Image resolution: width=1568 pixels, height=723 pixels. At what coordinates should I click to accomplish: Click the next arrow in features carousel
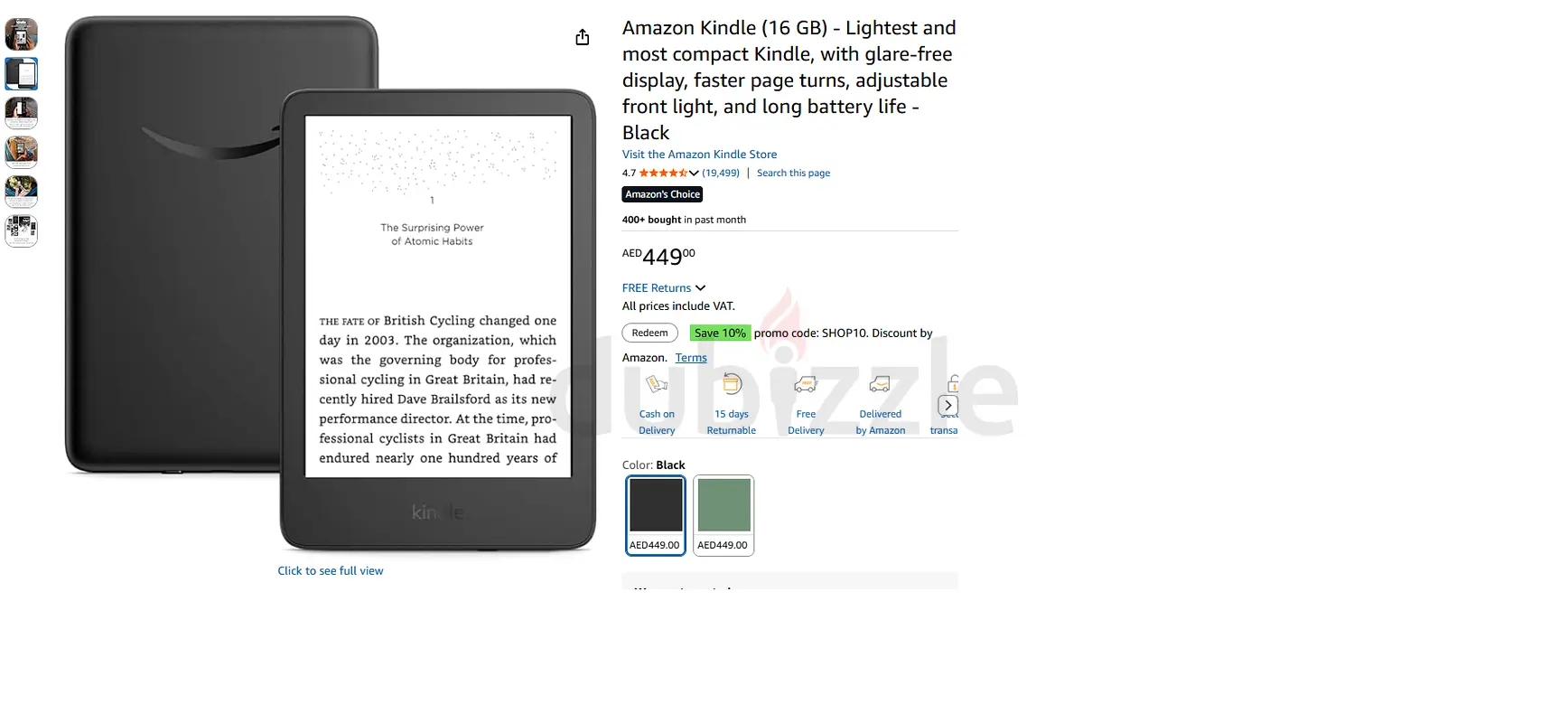point(947,405)
